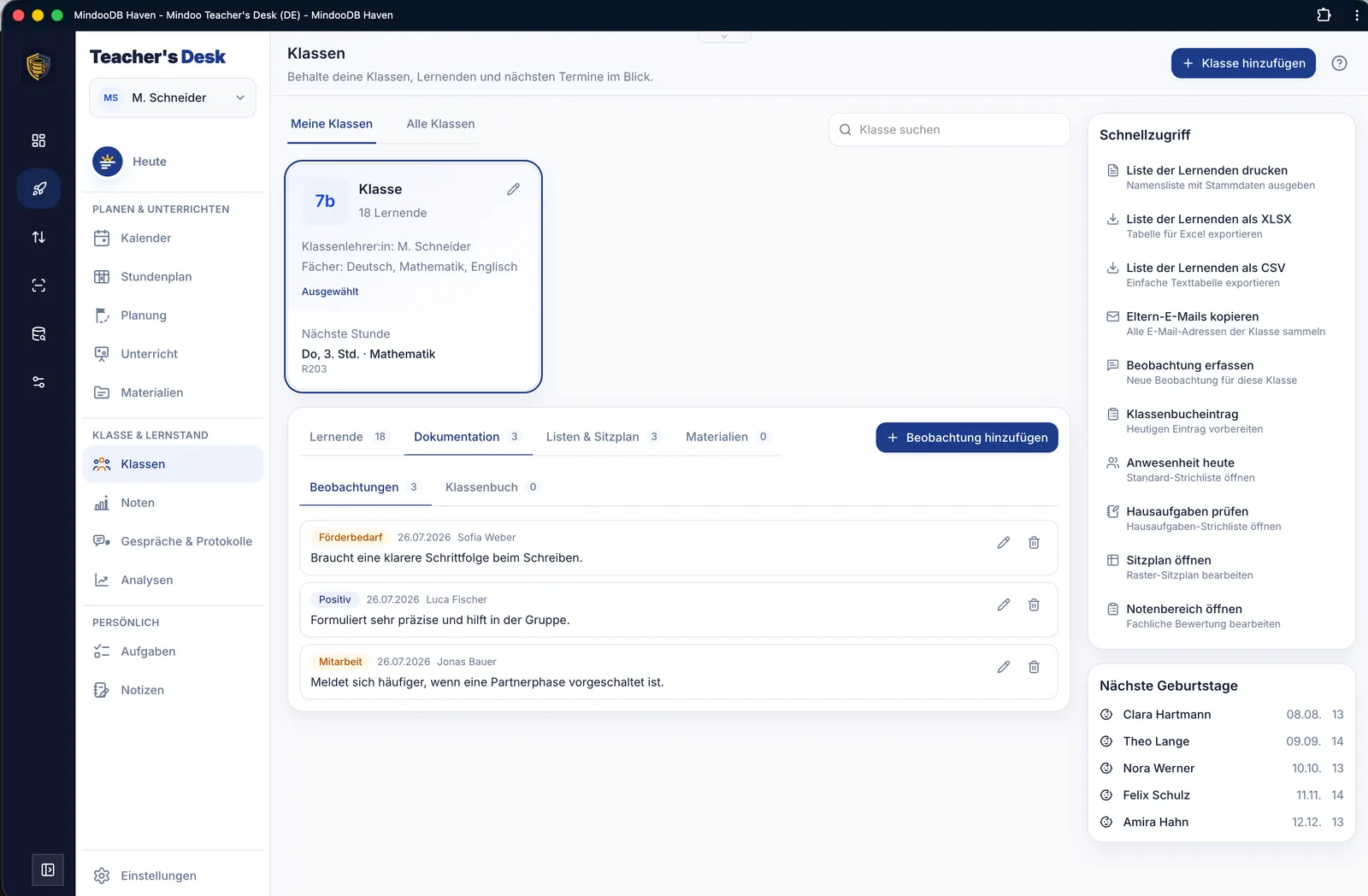
Task: Delete the Luca Fischer observation
Action: (x=1034, y=605)
